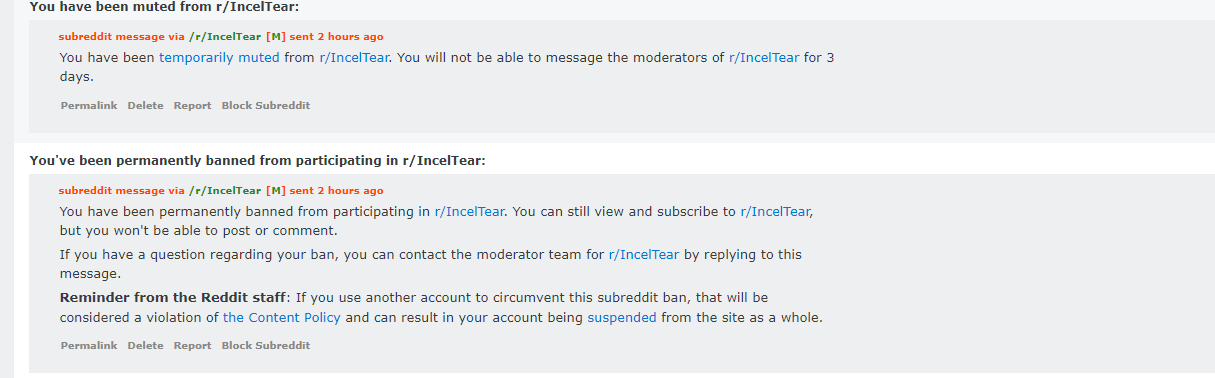Image resolution: width=1215 pixels, height=378 pixels.
Task: Delete the muted notification message
Action: [145, 105]
